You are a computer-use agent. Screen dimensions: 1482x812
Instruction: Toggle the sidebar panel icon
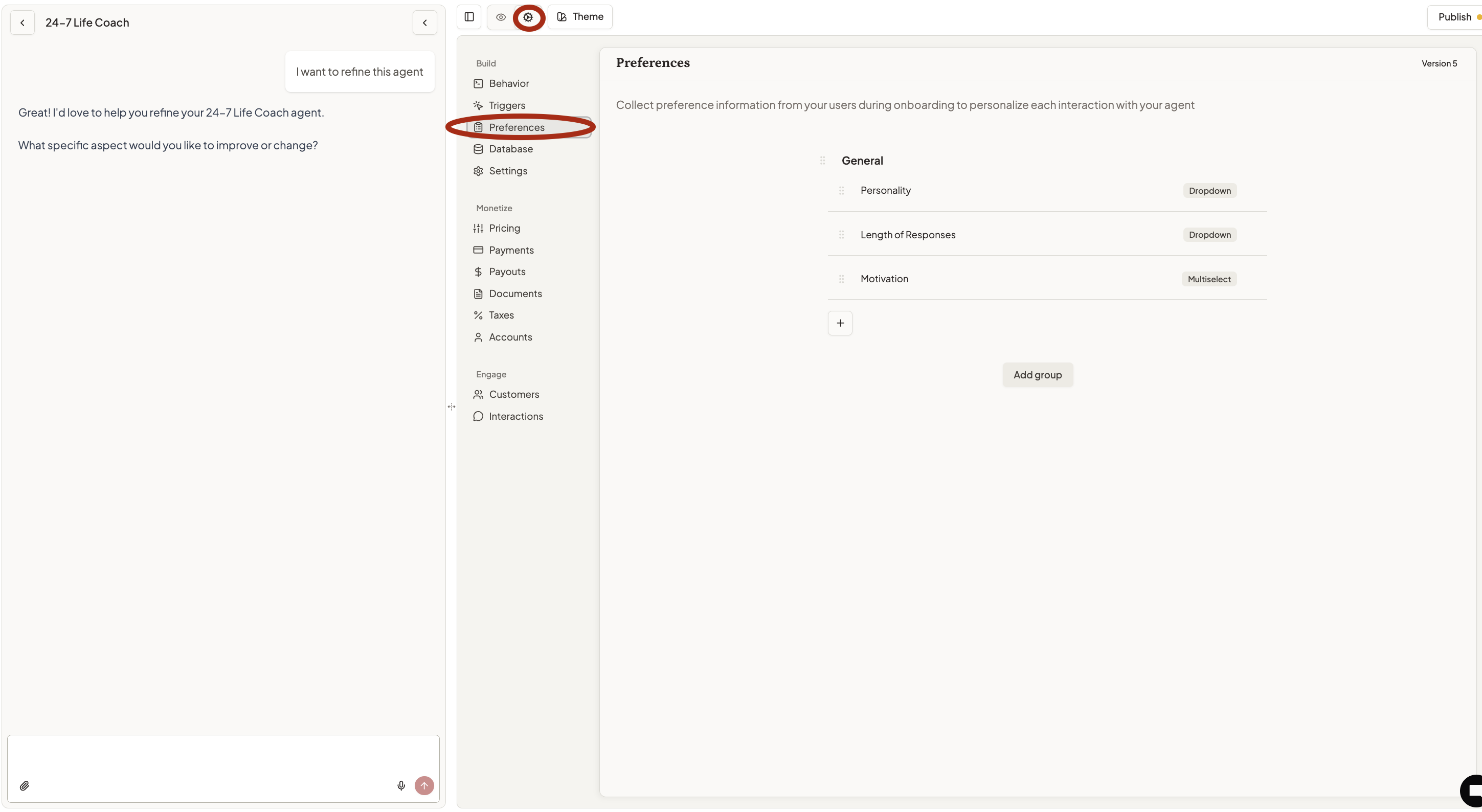[x=469, y=17]
